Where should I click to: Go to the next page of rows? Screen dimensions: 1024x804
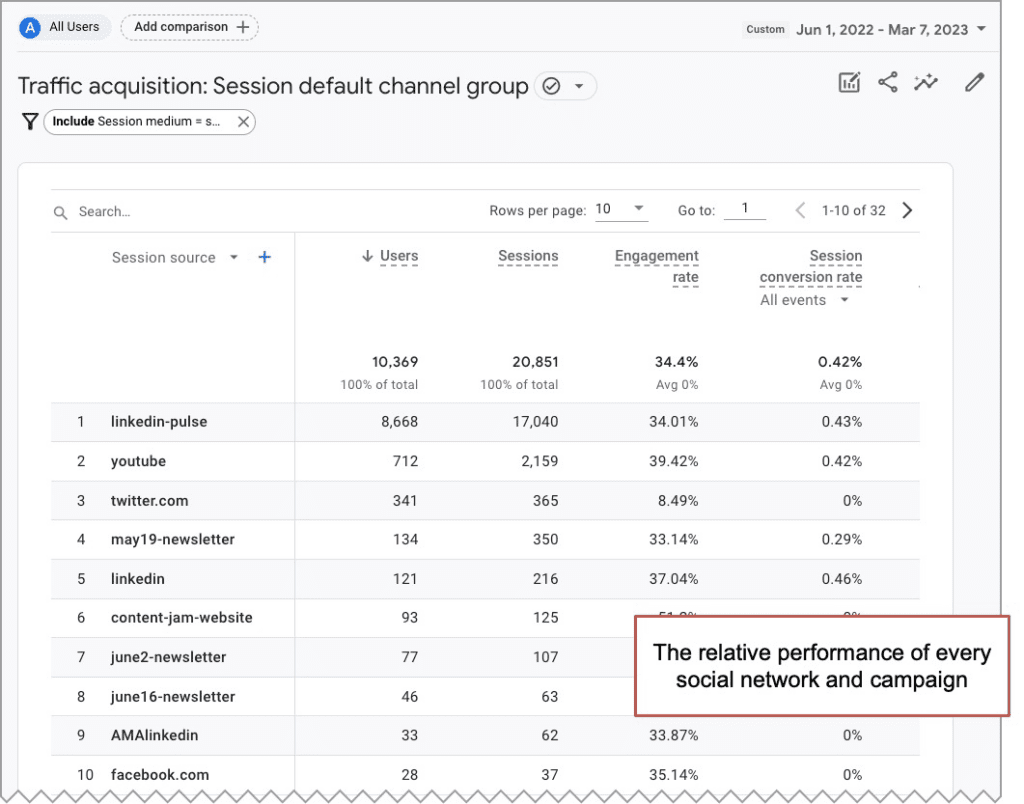(x=907, y=210)
